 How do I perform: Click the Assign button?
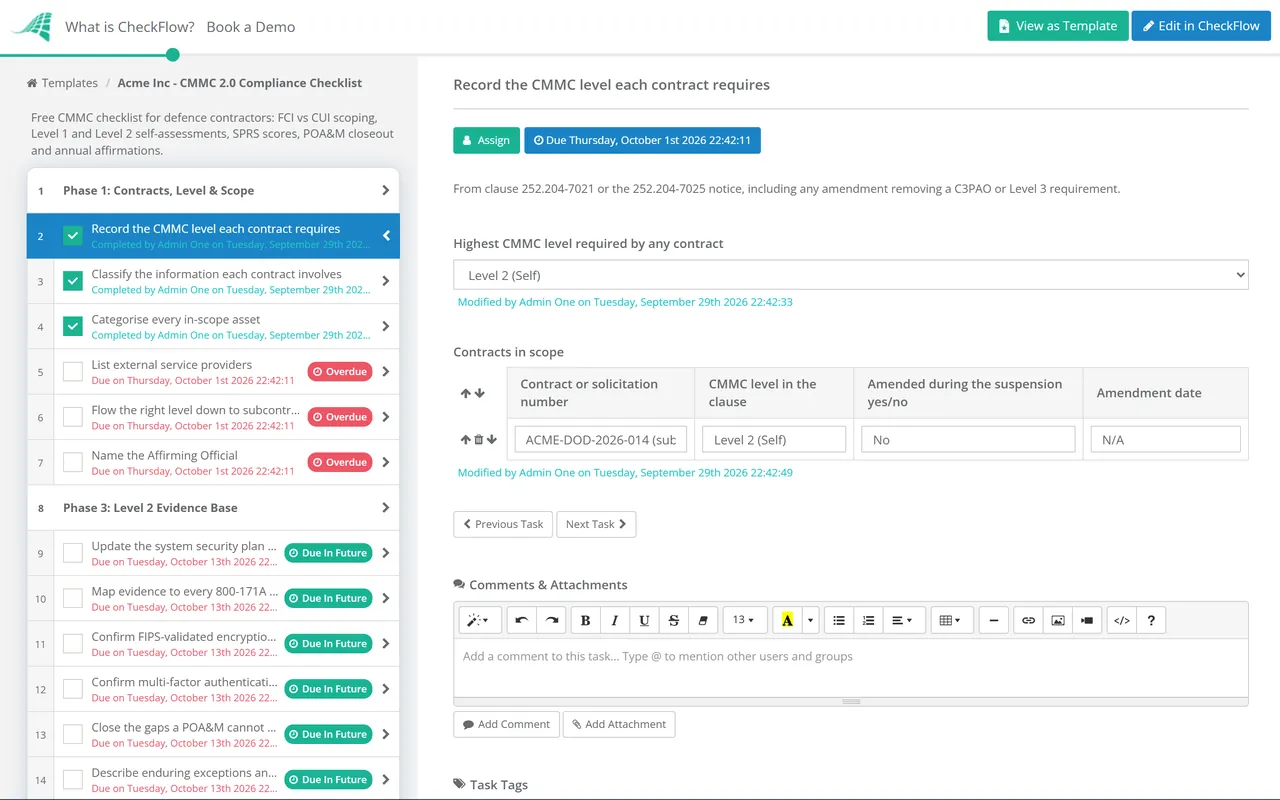tap(487, 140)
